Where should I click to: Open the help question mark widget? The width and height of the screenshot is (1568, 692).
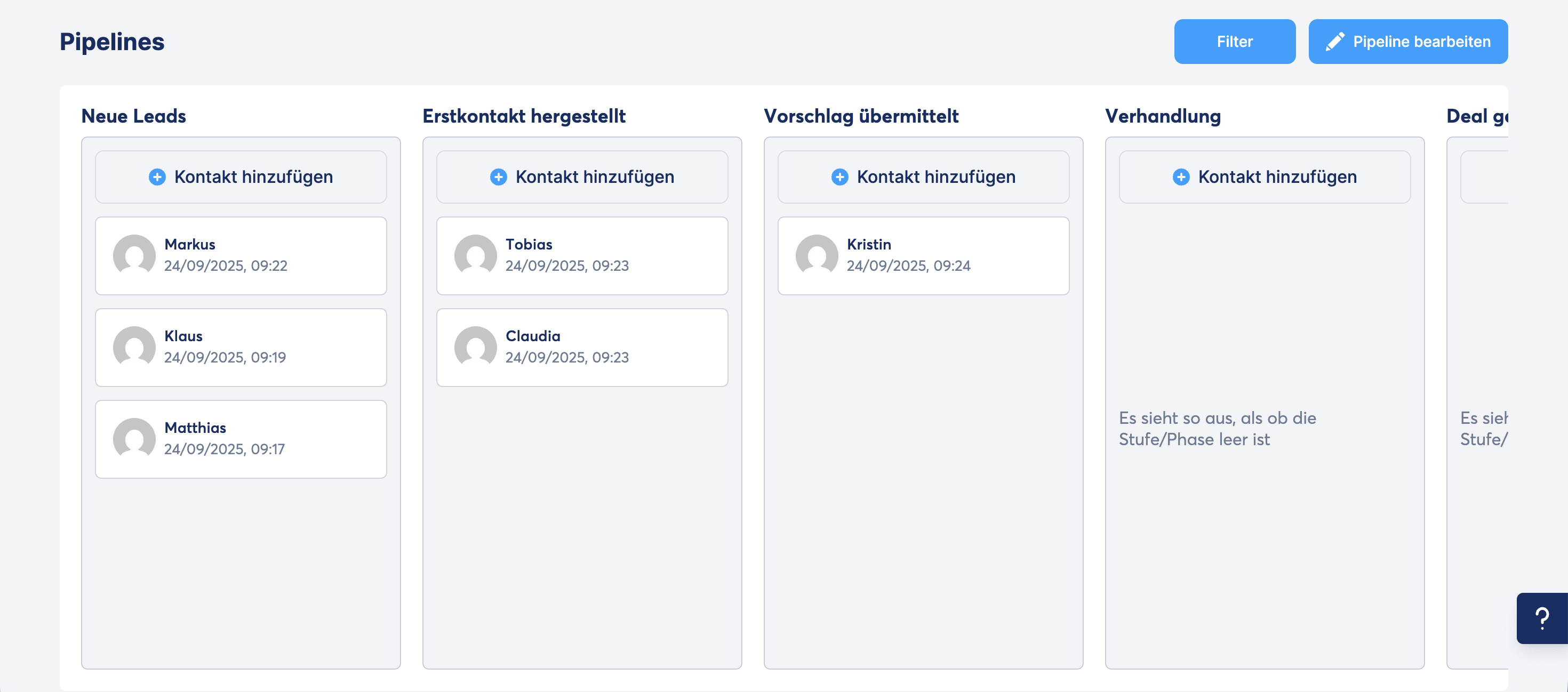point(1541,618)
